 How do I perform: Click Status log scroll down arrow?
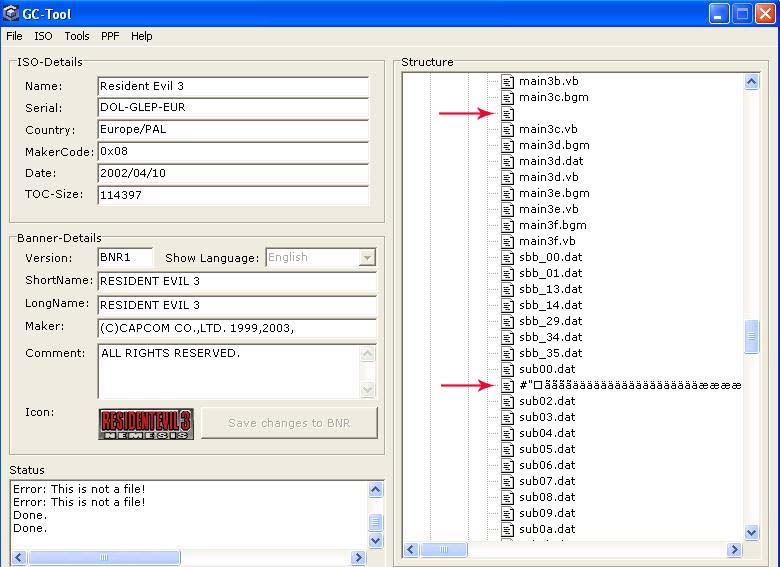pyautogui.click(x=376, y=541)
